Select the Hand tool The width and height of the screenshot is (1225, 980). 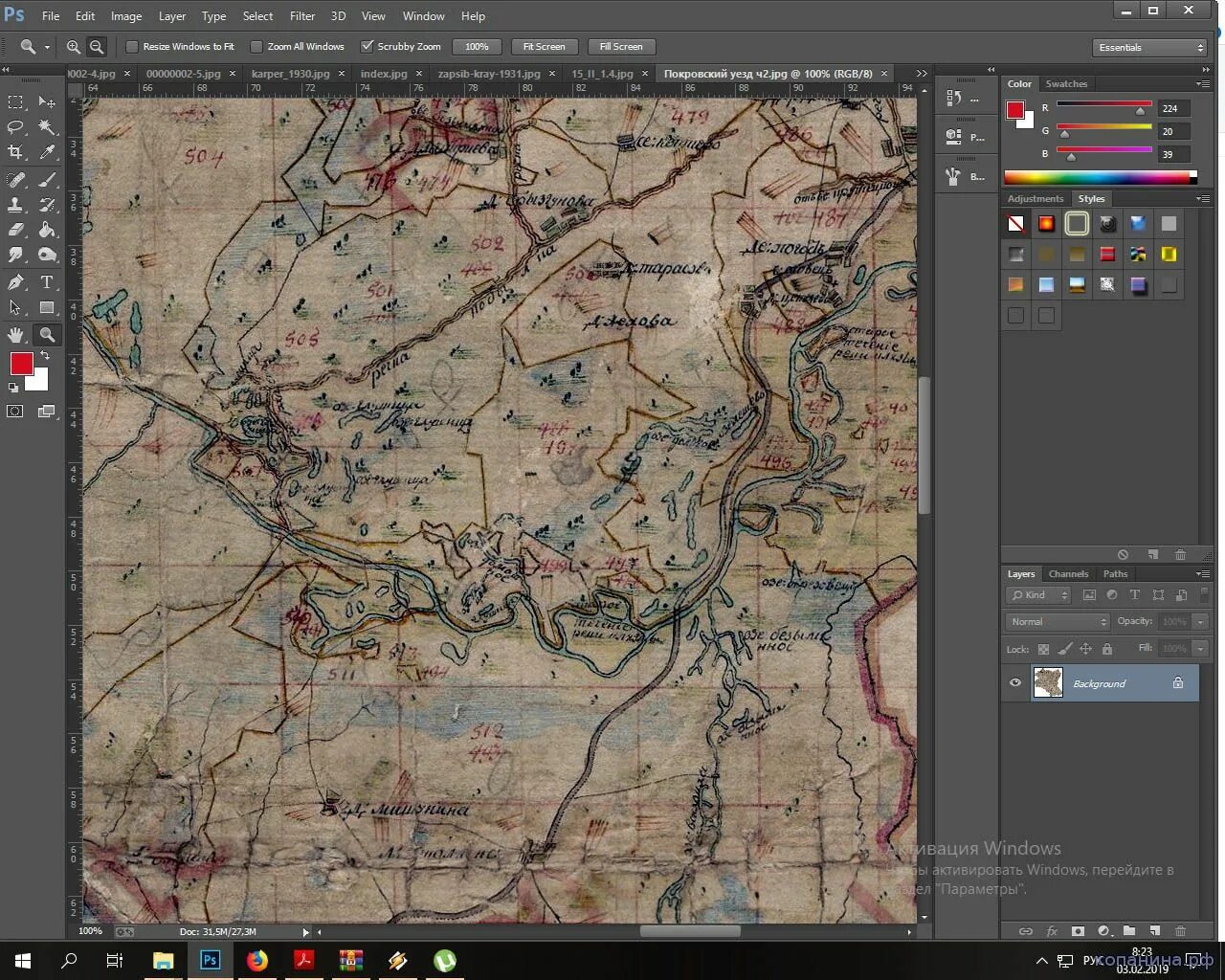(15, 334)
